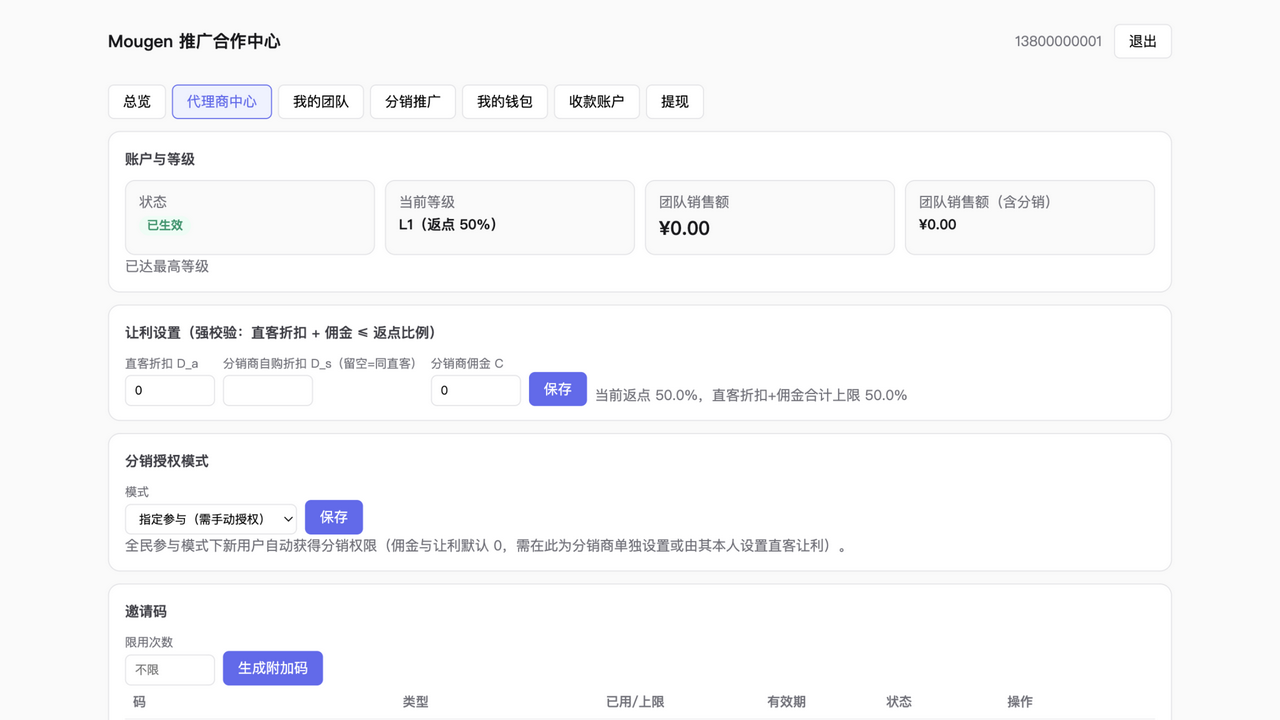
Task: Go to the 分销推广 tab
Action: pyautogui.click(x=413, y=102)
